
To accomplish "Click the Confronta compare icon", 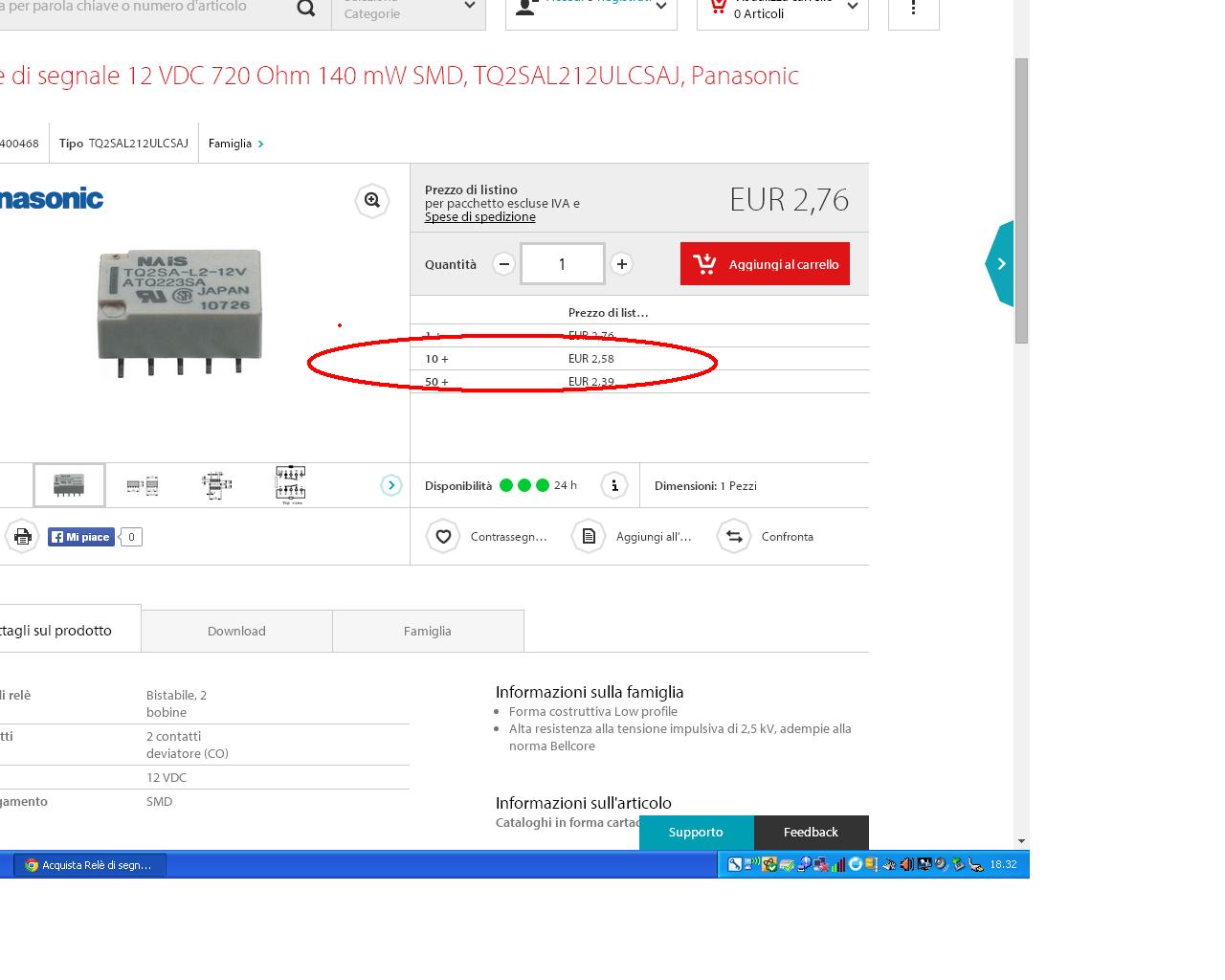I will tap(734, 537).
